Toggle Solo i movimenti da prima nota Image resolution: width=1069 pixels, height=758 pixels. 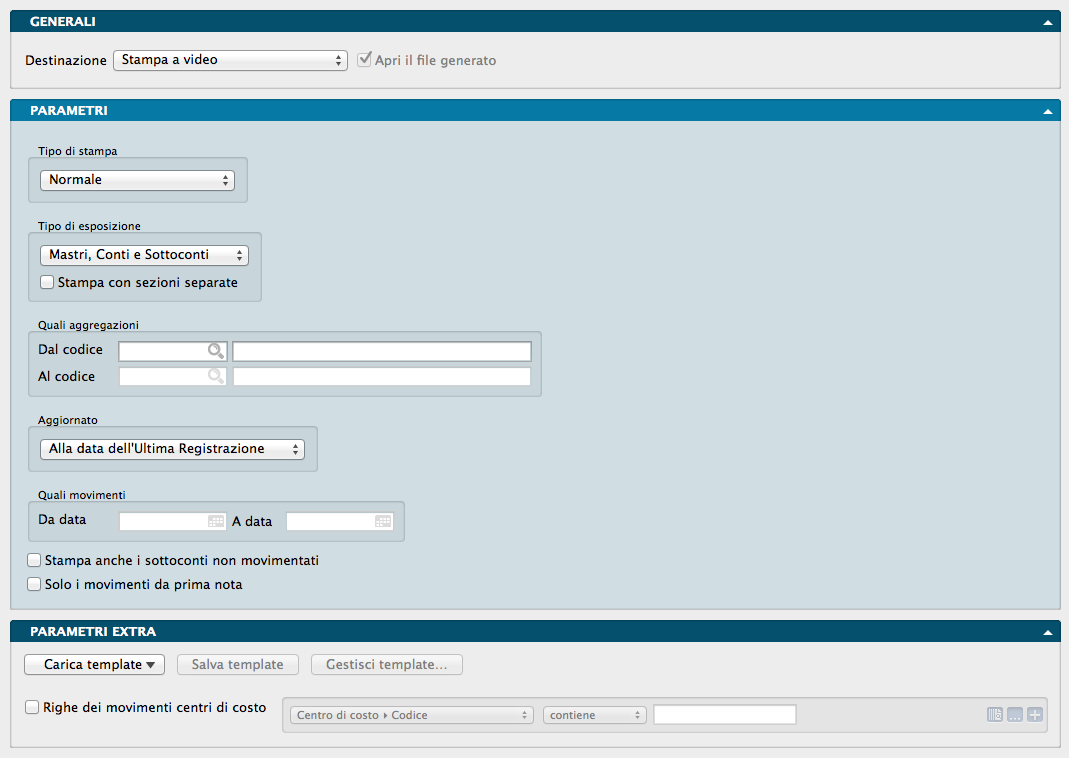tap(35, 585)
